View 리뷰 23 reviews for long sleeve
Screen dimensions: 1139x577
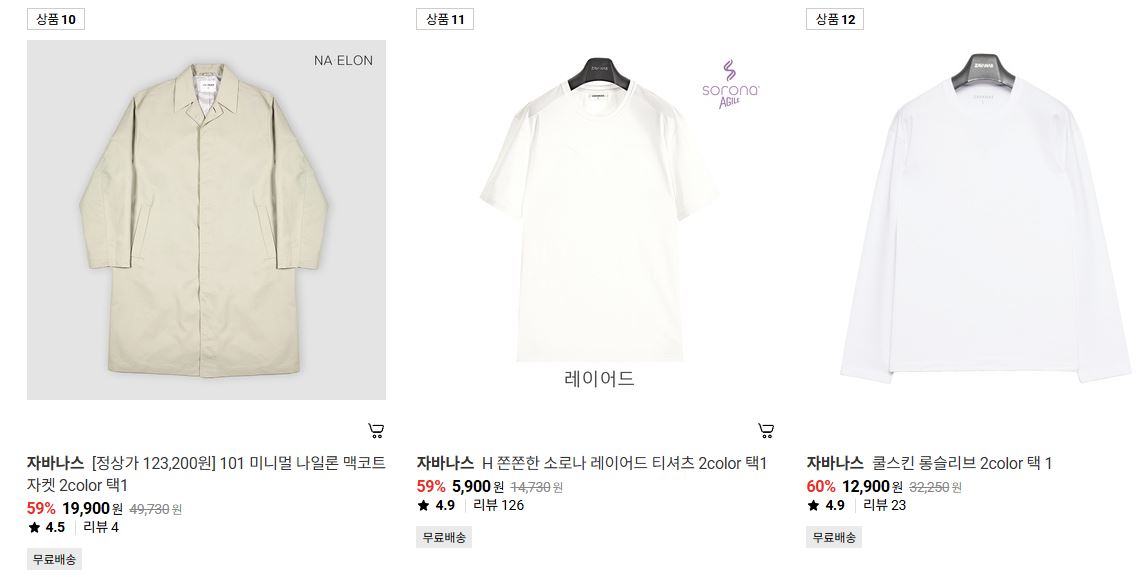[884, 505]
